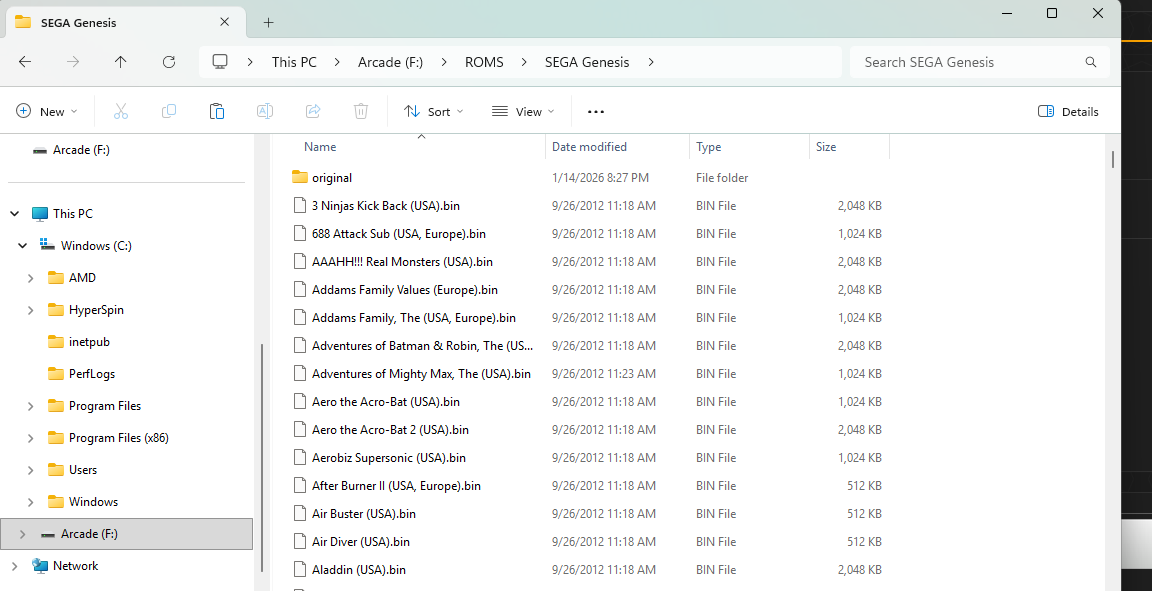The height and width of the screenshot is (591, 1152).
Task: Toggle the Details pane
Action: [x=1068, y=112]
